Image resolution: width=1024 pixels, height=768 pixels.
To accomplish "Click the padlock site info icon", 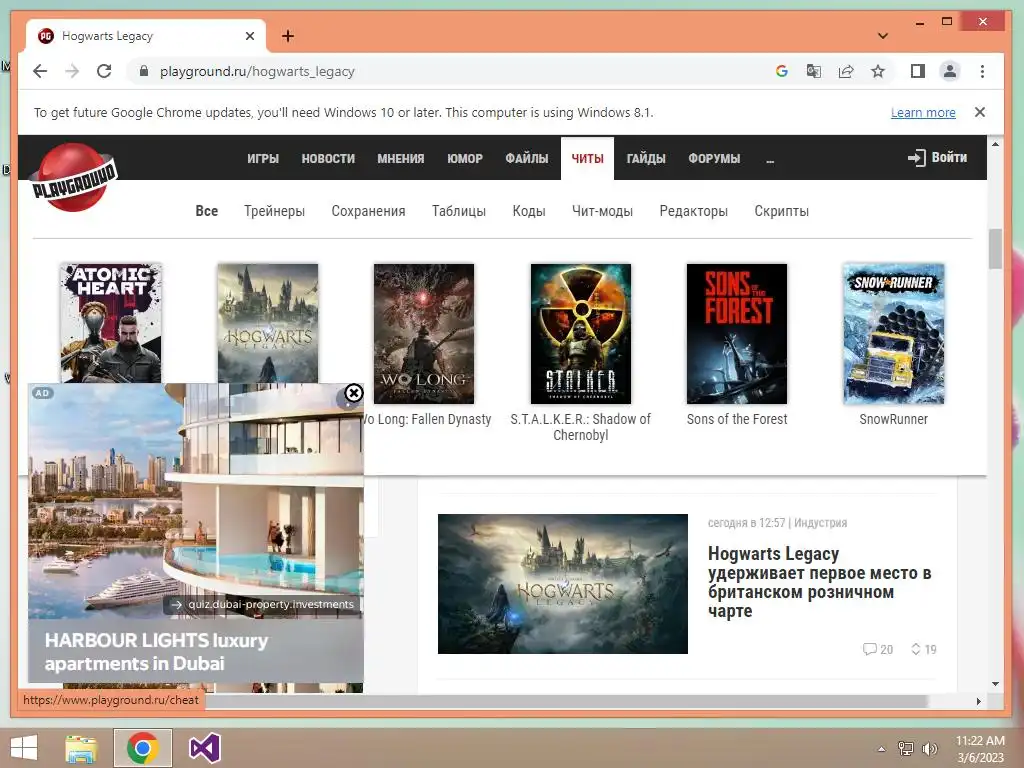I will pos(144,71).
